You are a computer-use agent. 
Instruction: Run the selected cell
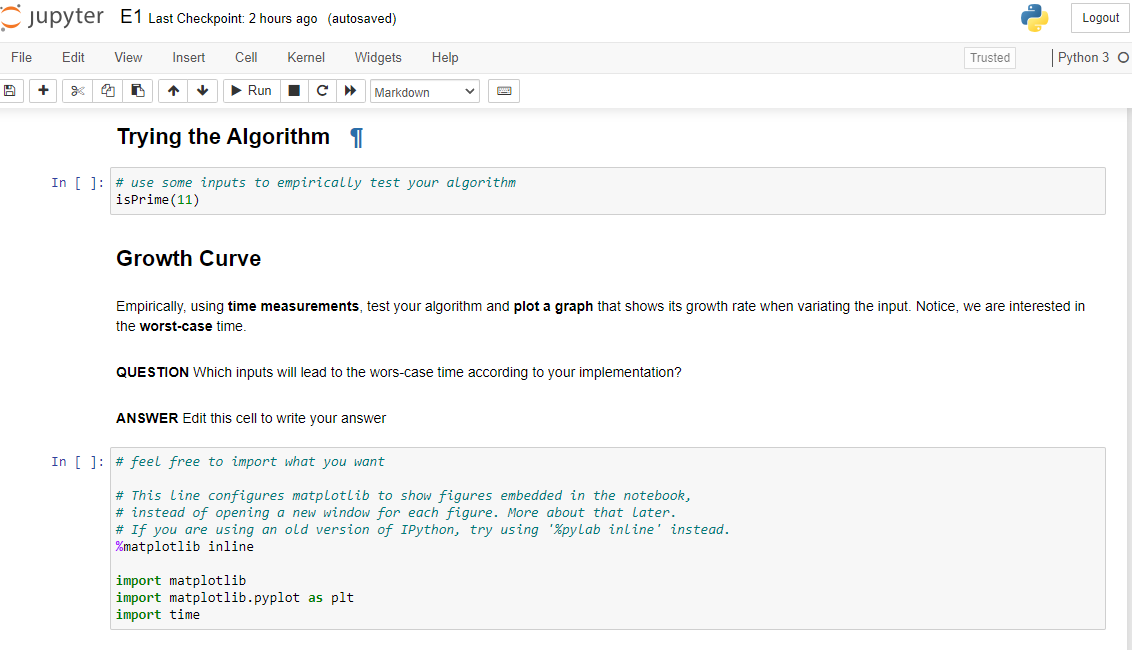pos(251,91)
